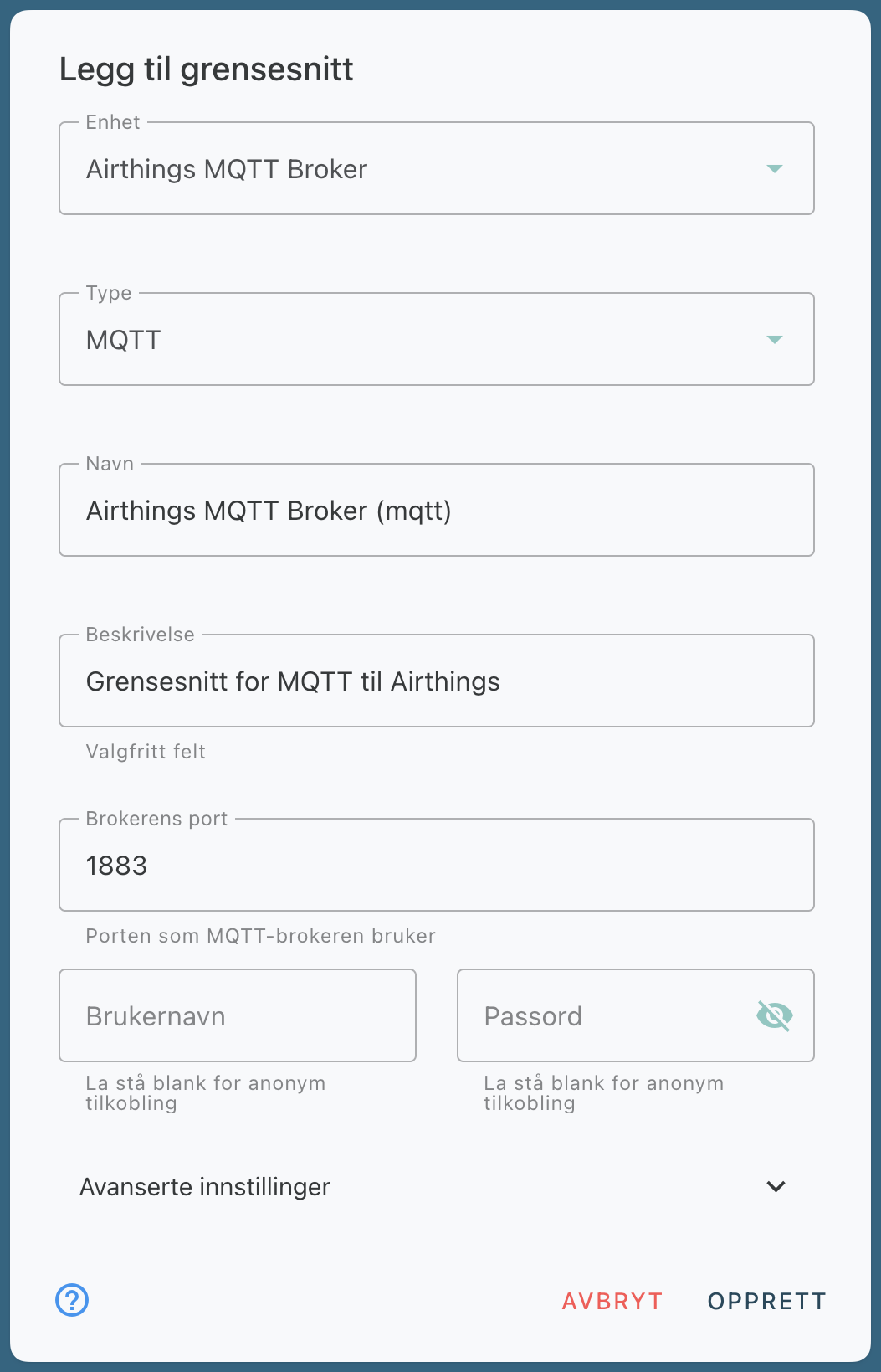The height and width of the screenshot is (1372, 881).
Task: Click the Avanserte innstillinger label
Action: pyautogui.click(x=205, y=1186)
